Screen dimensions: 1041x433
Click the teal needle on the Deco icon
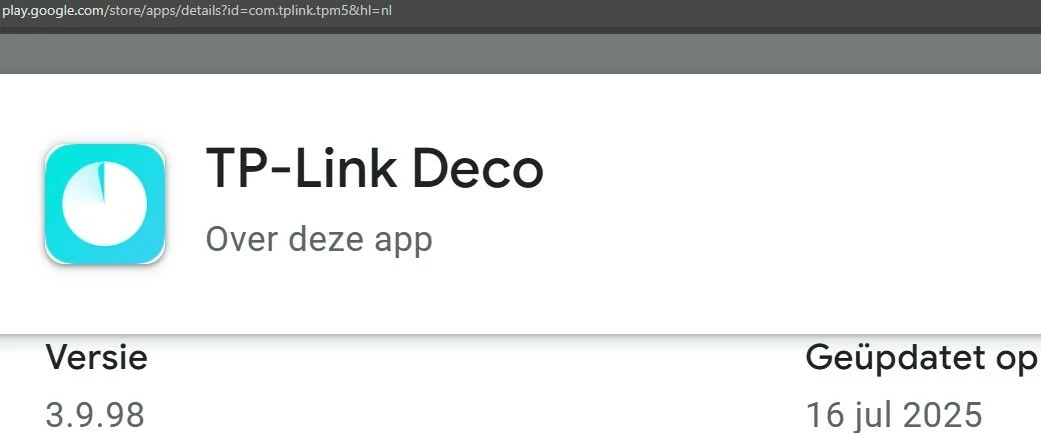coord(102,182)
